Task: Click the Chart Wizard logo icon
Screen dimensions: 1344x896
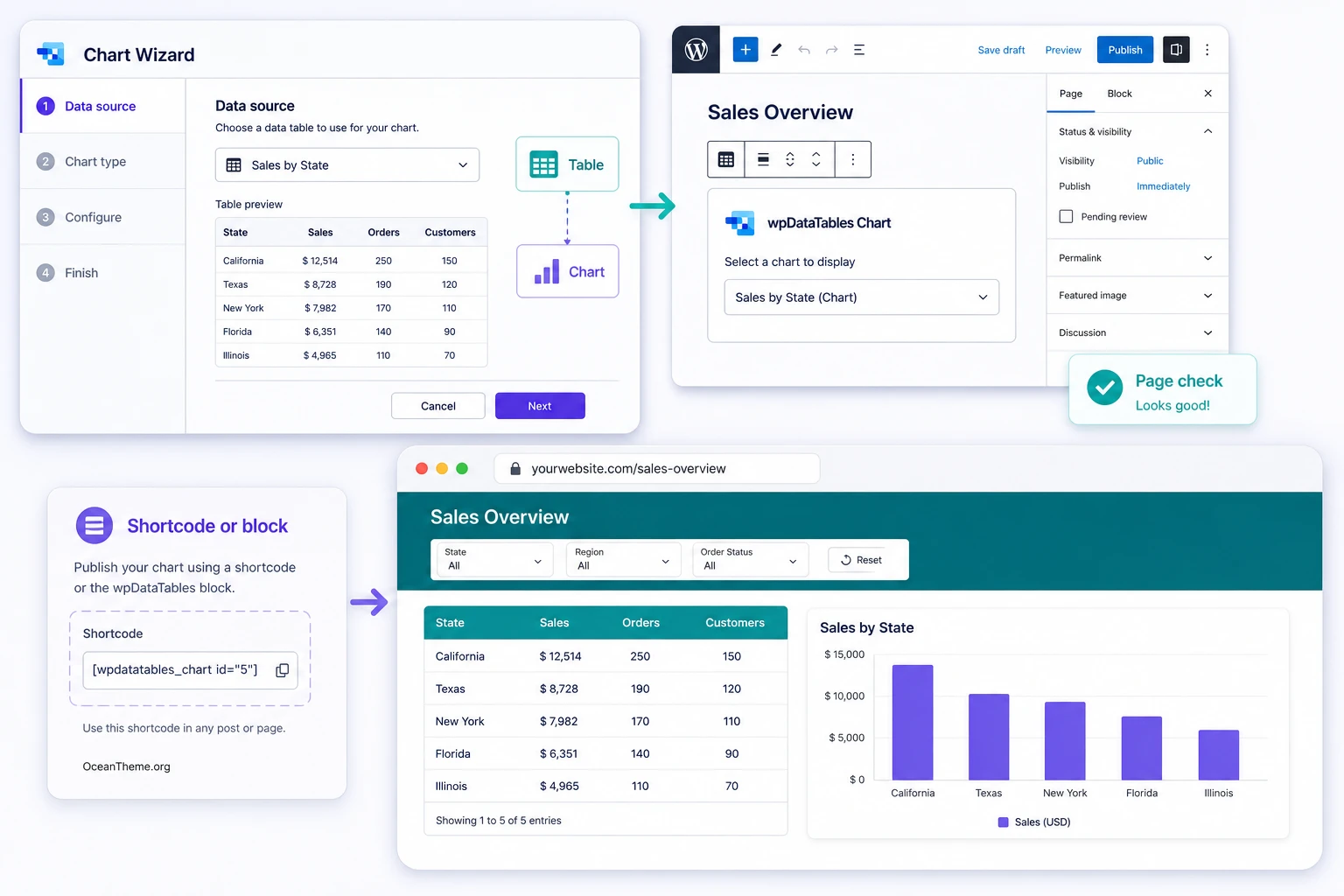Action: coord(51,54)
